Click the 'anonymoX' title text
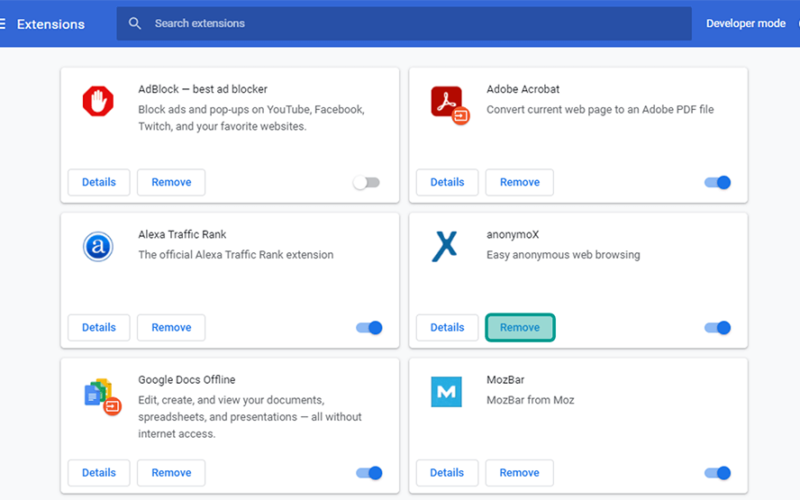 pos(513,235)
